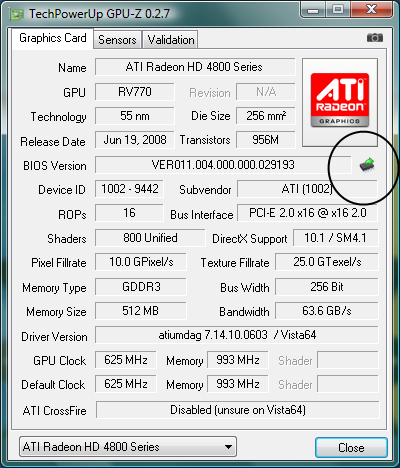
Task: Click the Texture Fillrate value 25.0 GTexel/s
Action: coord(327,262)
